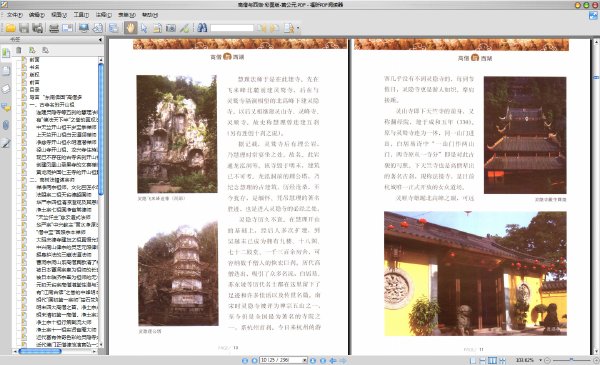Click the bookmark panel horizontal scrollbar

(x=40, y=351)
